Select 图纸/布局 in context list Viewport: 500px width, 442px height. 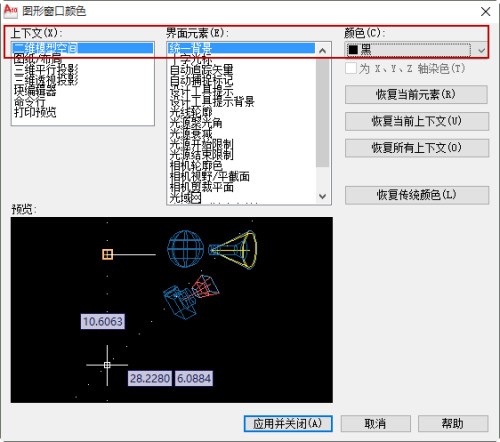pos(38,59)
